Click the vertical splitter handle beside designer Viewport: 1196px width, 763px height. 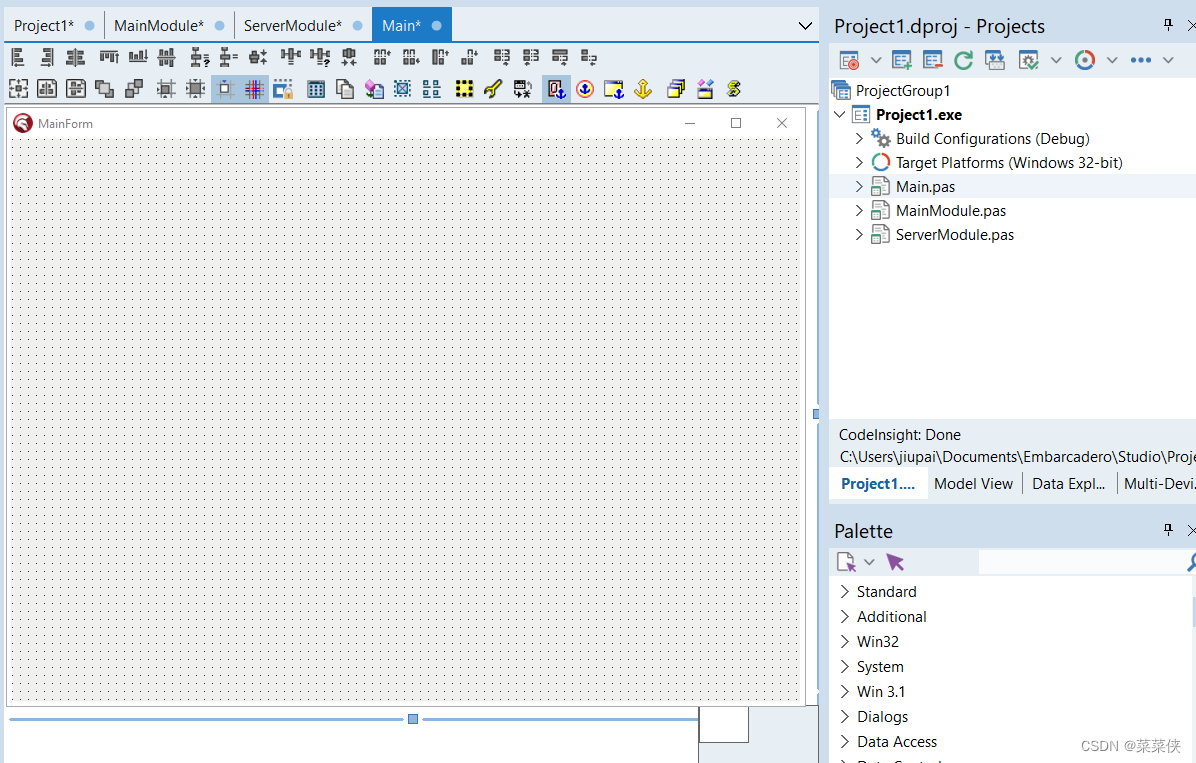(815, 414)
